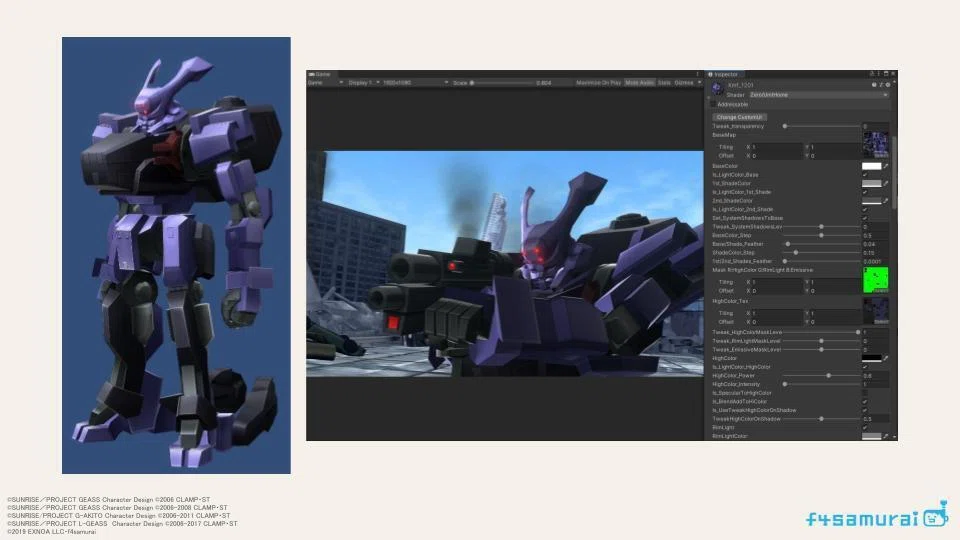This screenshot has height=540, width=960.
Task: Click the Change CustomUI button
Action: tap(740, 117)
